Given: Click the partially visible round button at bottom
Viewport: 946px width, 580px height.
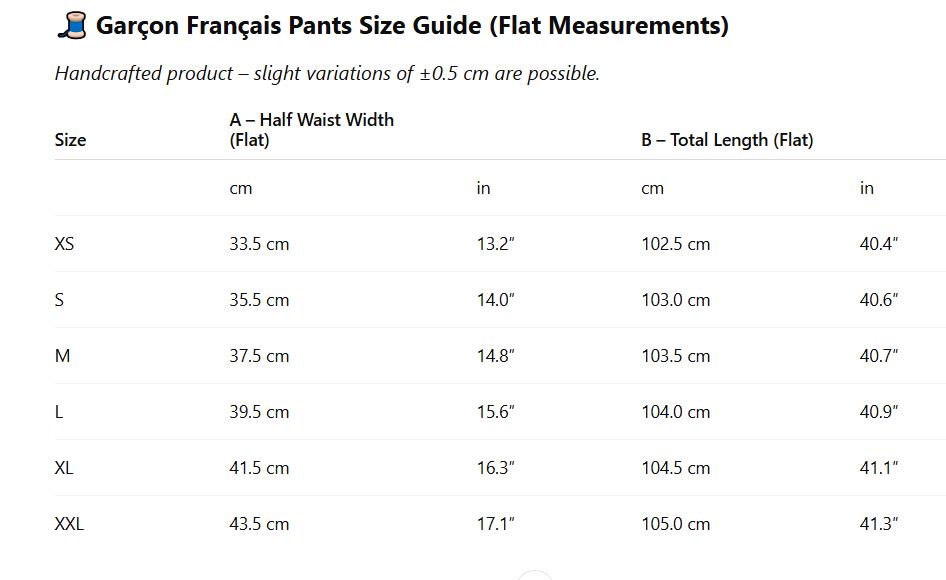Looking at the screenshot, I should click(x=535, y=575).
